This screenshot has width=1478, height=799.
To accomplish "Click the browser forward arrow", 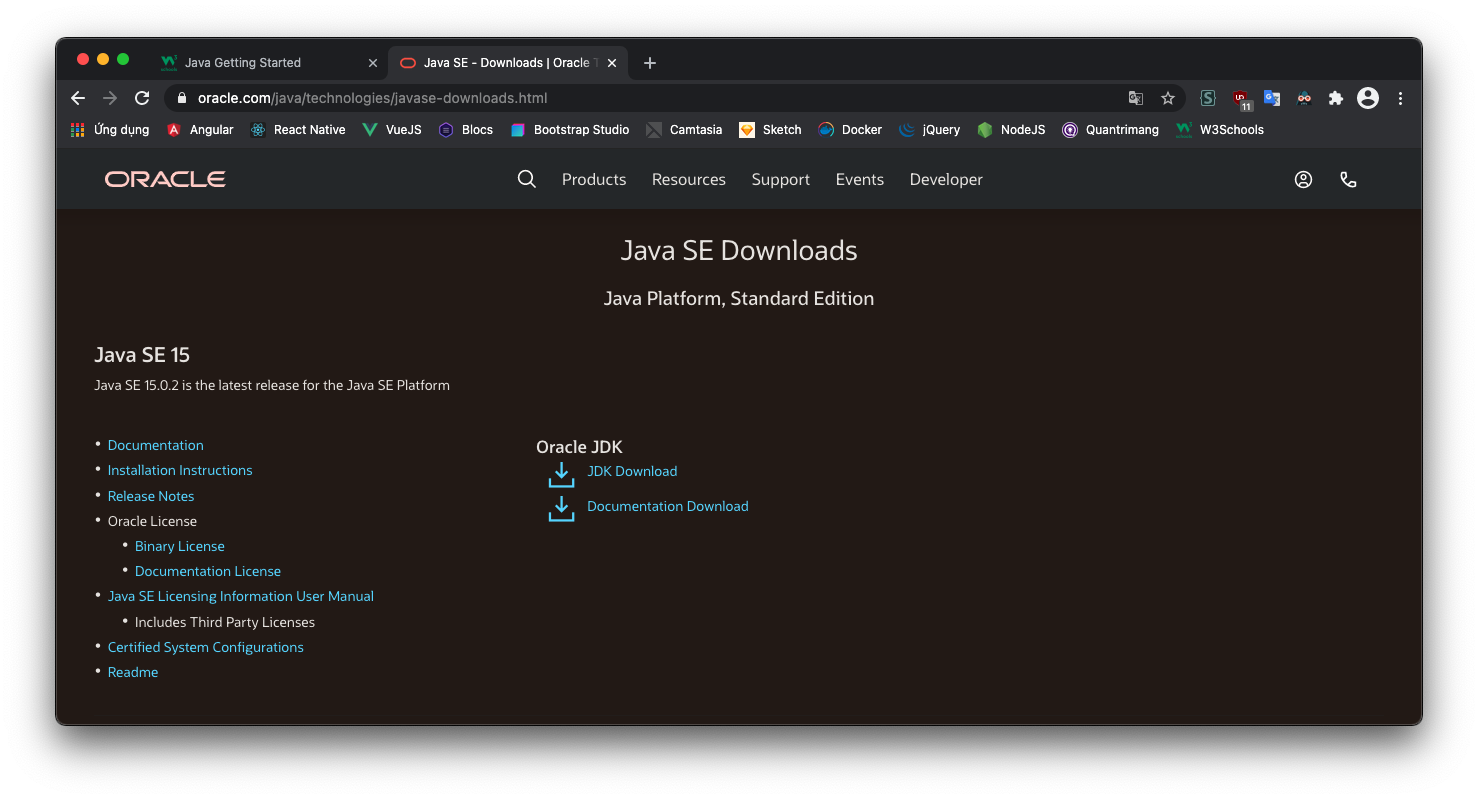I will click(110, 98).
